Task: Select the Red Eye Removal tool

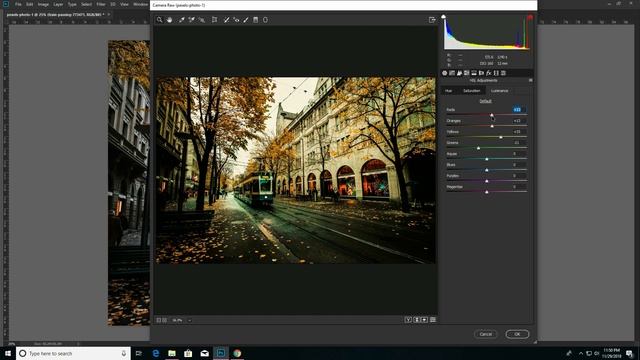Action: (236, 20)
